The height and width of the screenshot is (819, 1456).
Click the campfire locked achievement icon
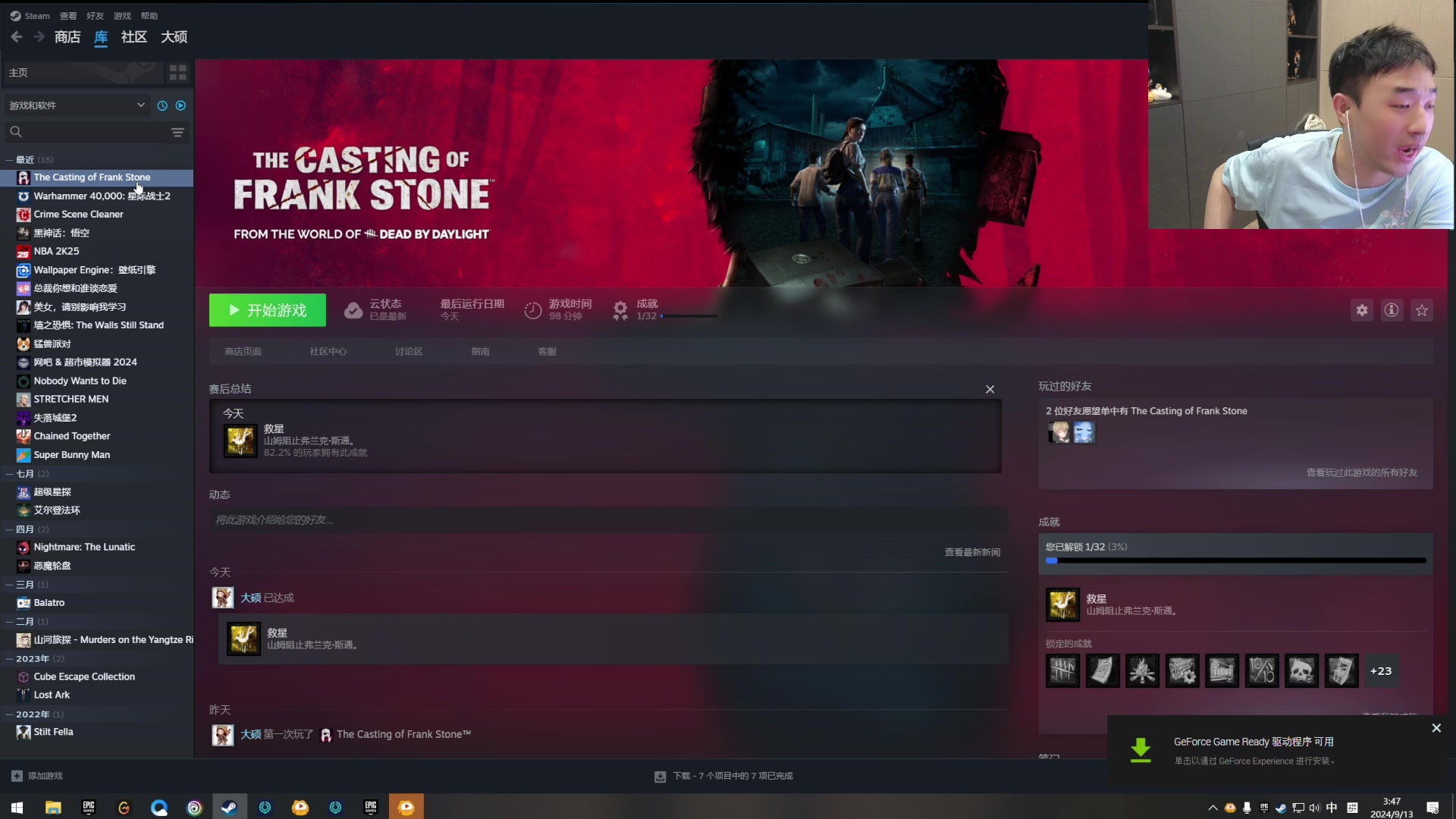(x=1142, y=671)
